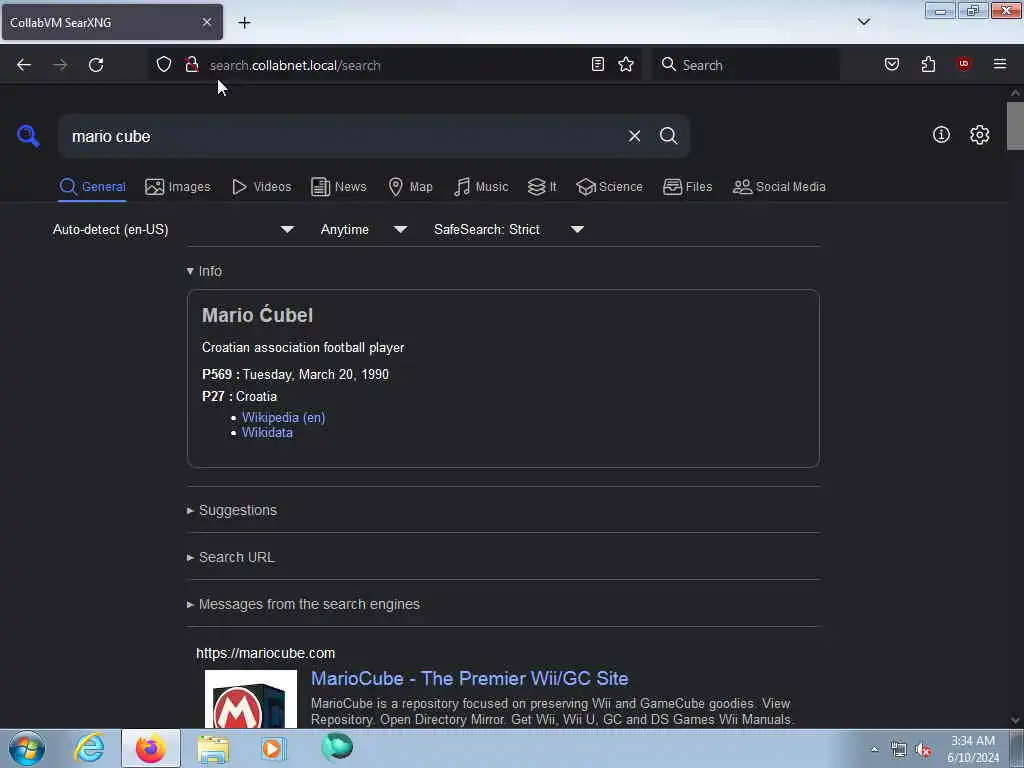
Task: Click the muted volume tray icon
Action: click(923, 750)
